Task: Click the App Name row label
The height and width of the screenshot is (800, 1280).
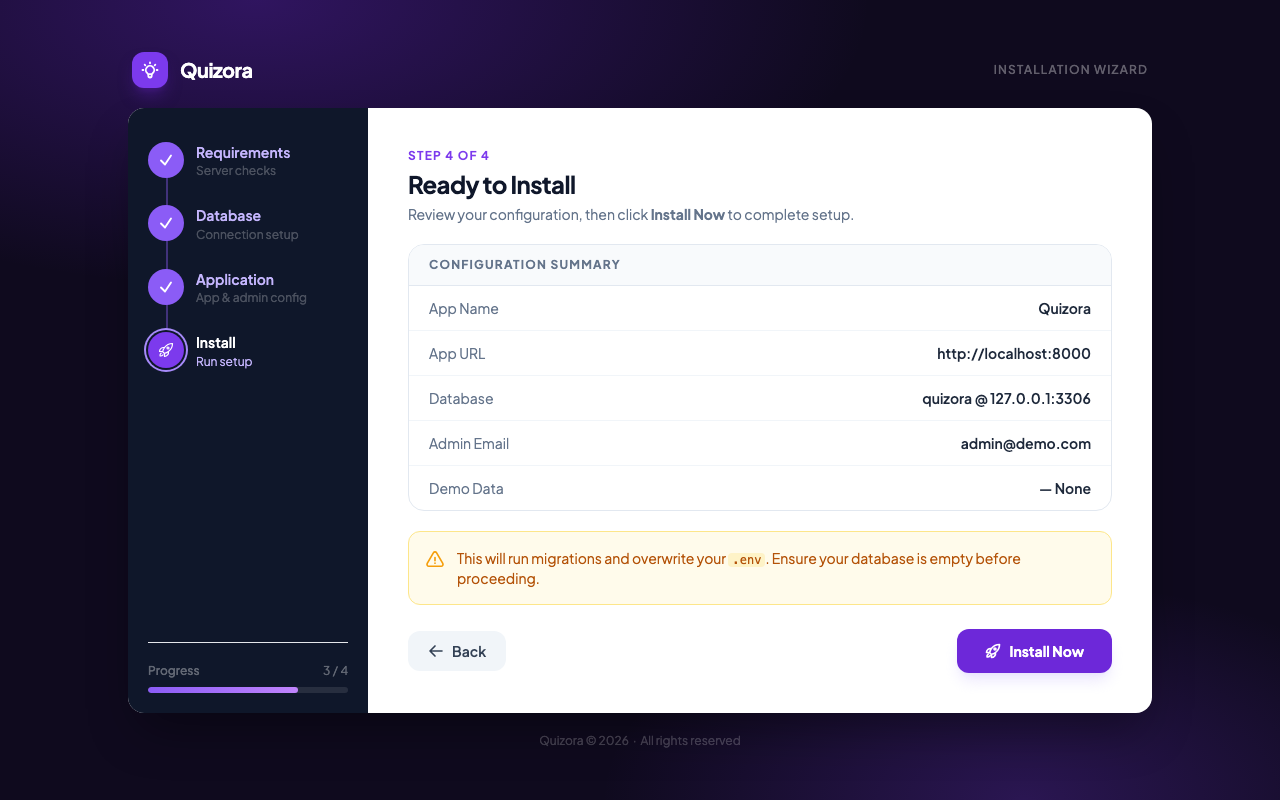Action: [x=464, y=309]
